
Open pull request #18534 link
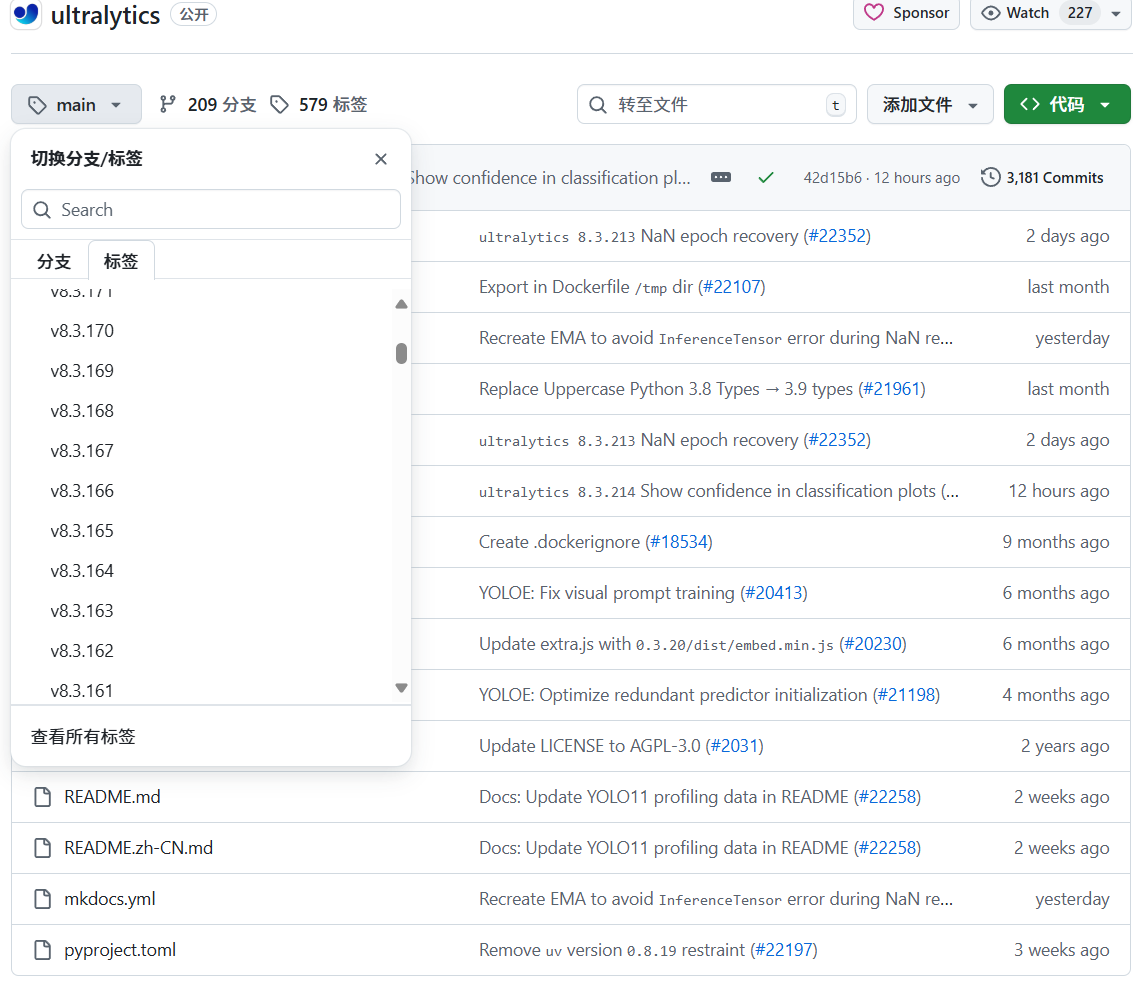click(x=678, y=542)
